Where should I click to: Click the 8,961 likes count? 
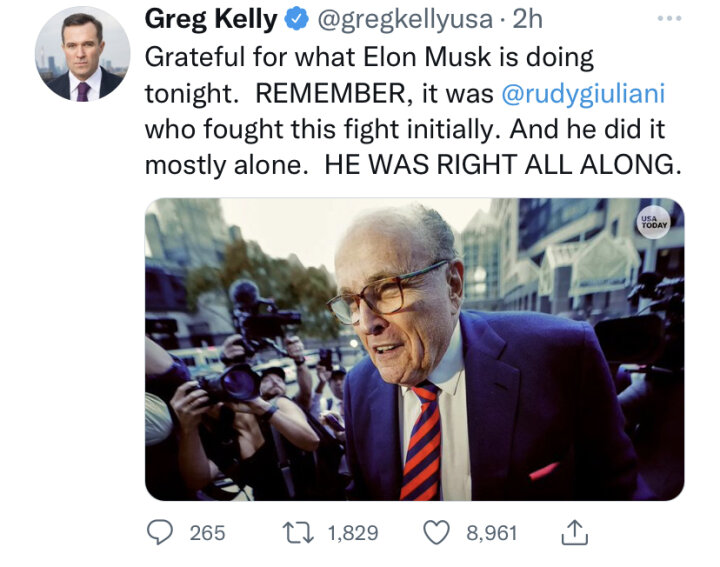[492, 533]
